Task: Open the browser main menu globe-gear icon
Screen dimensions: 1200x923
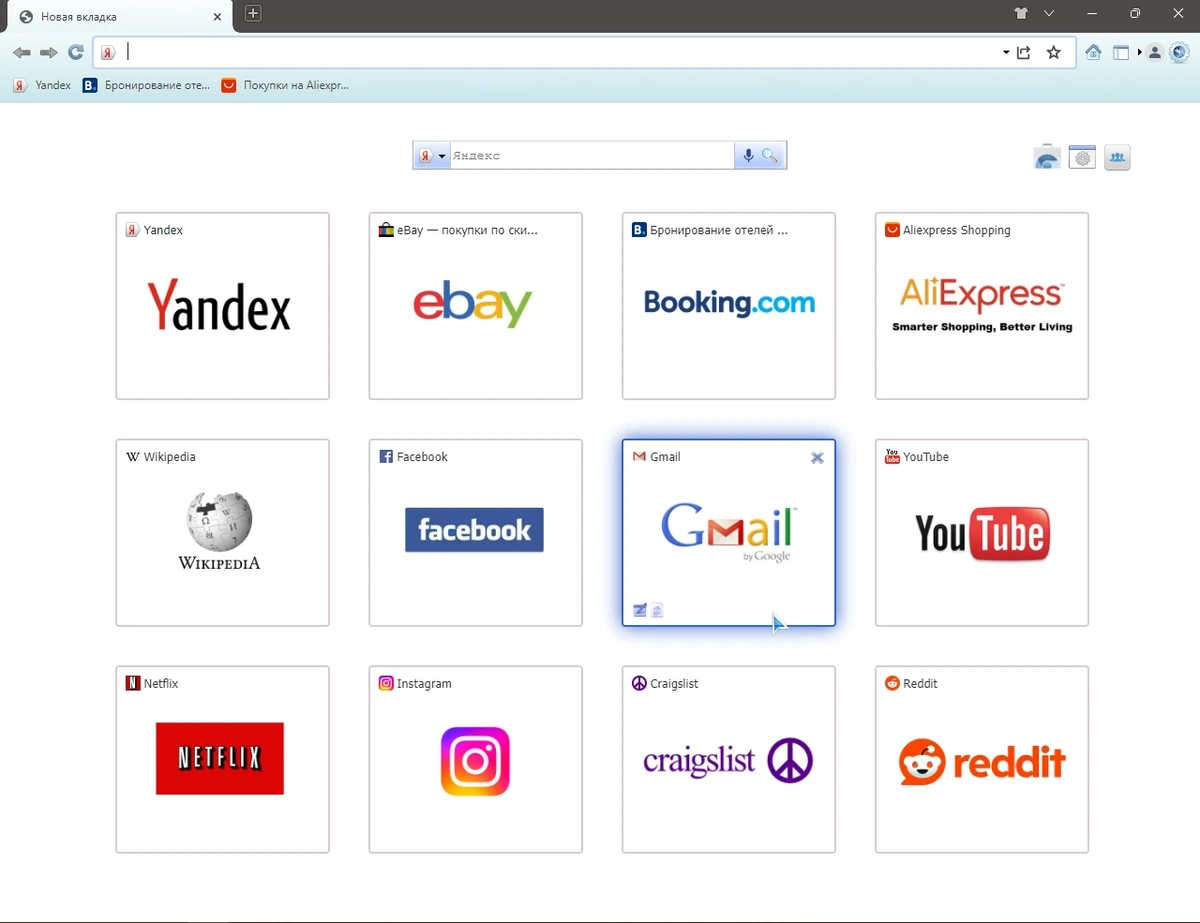Action: pos(1179,52)
